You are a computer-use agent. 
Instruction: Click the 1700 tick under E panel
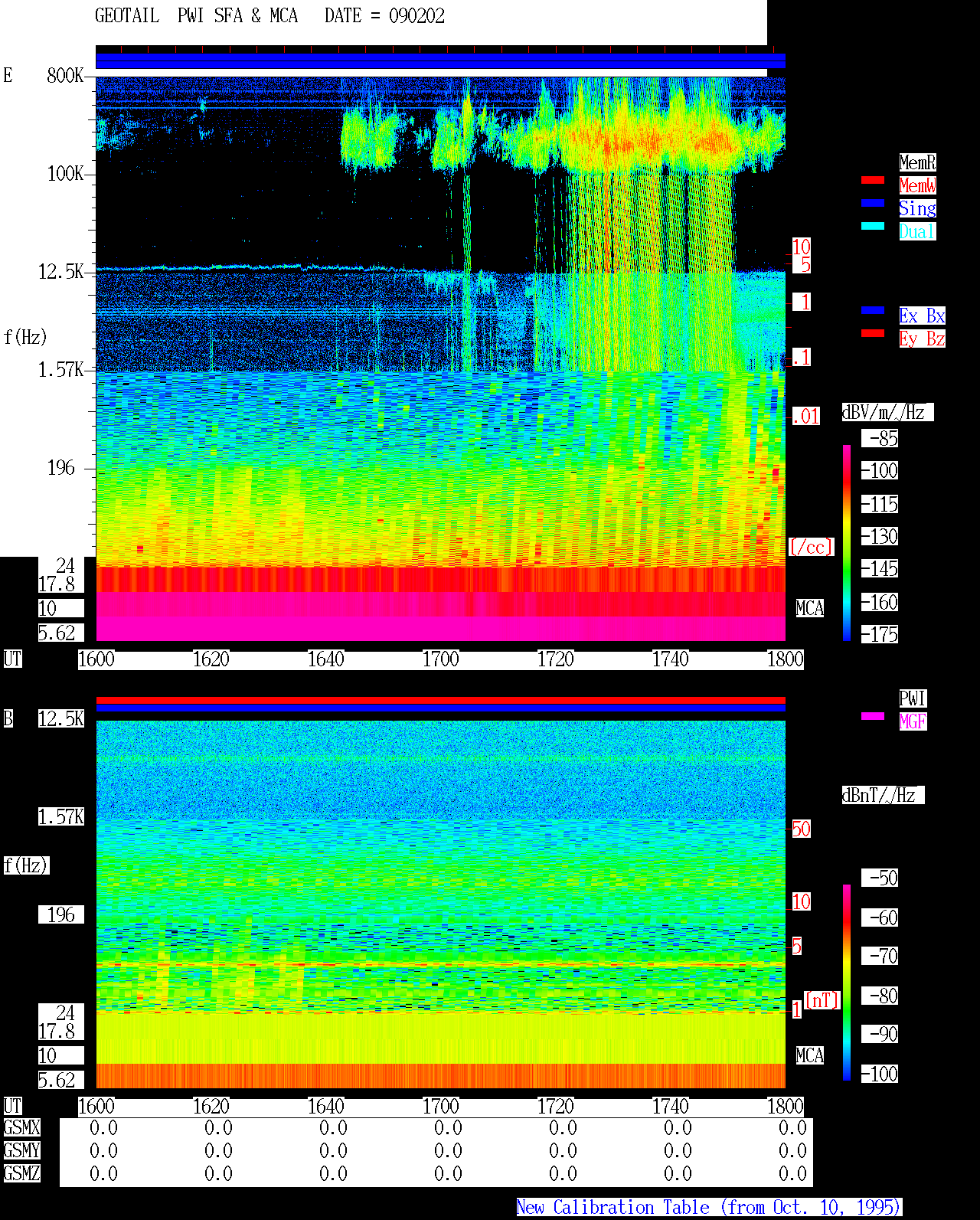pyautogui.click(x=441, y=659)
